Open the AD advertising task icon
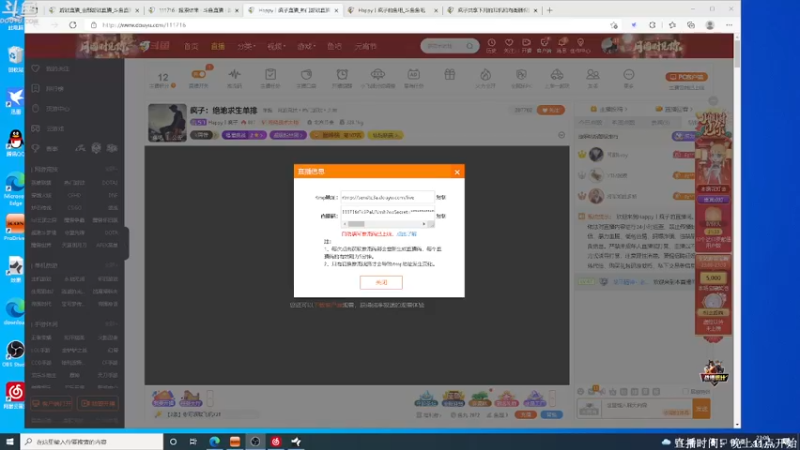 [x=413, y=74]
